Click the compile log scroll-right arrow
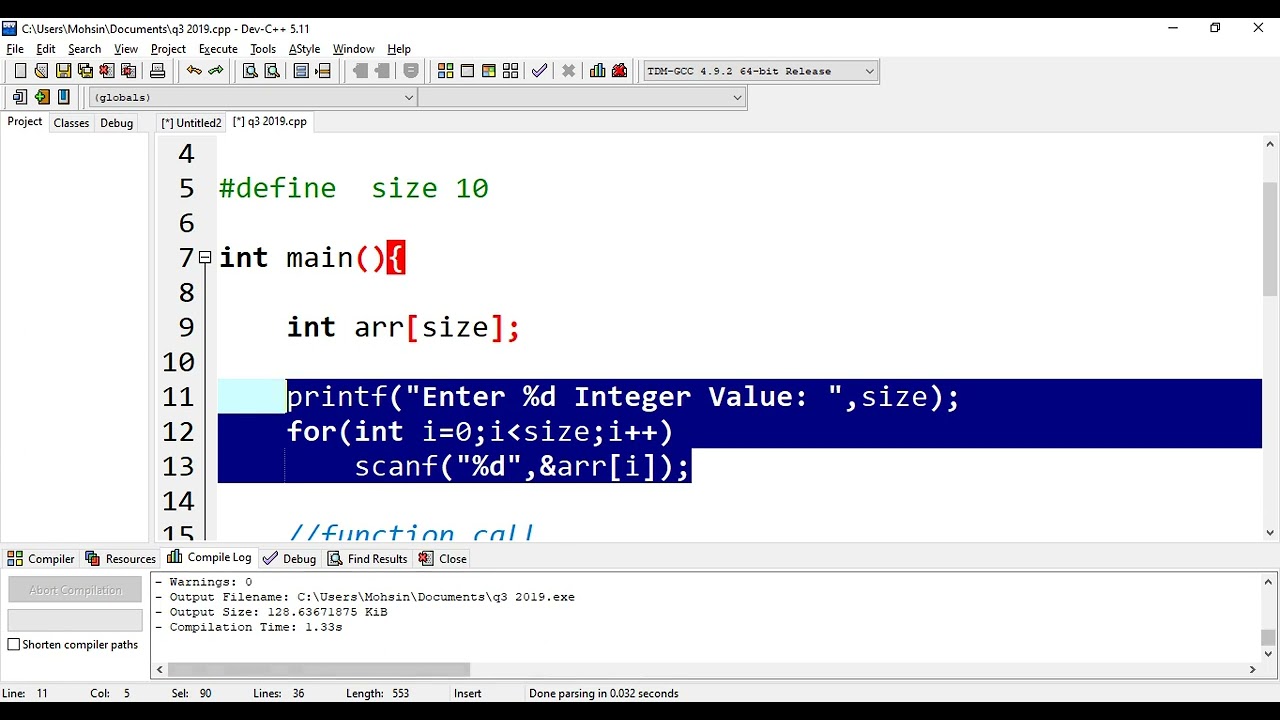Screen dimensions: 1280x720 tap(1253, 670)
